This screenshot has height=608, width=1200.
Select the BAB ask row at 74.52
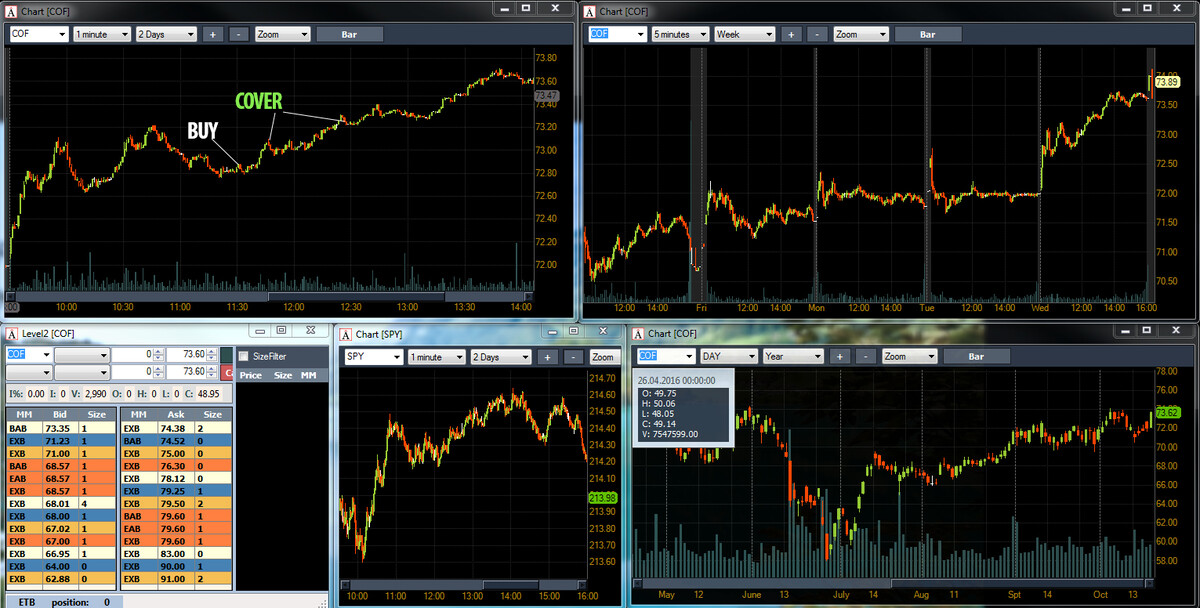click(x=176, y=441)
